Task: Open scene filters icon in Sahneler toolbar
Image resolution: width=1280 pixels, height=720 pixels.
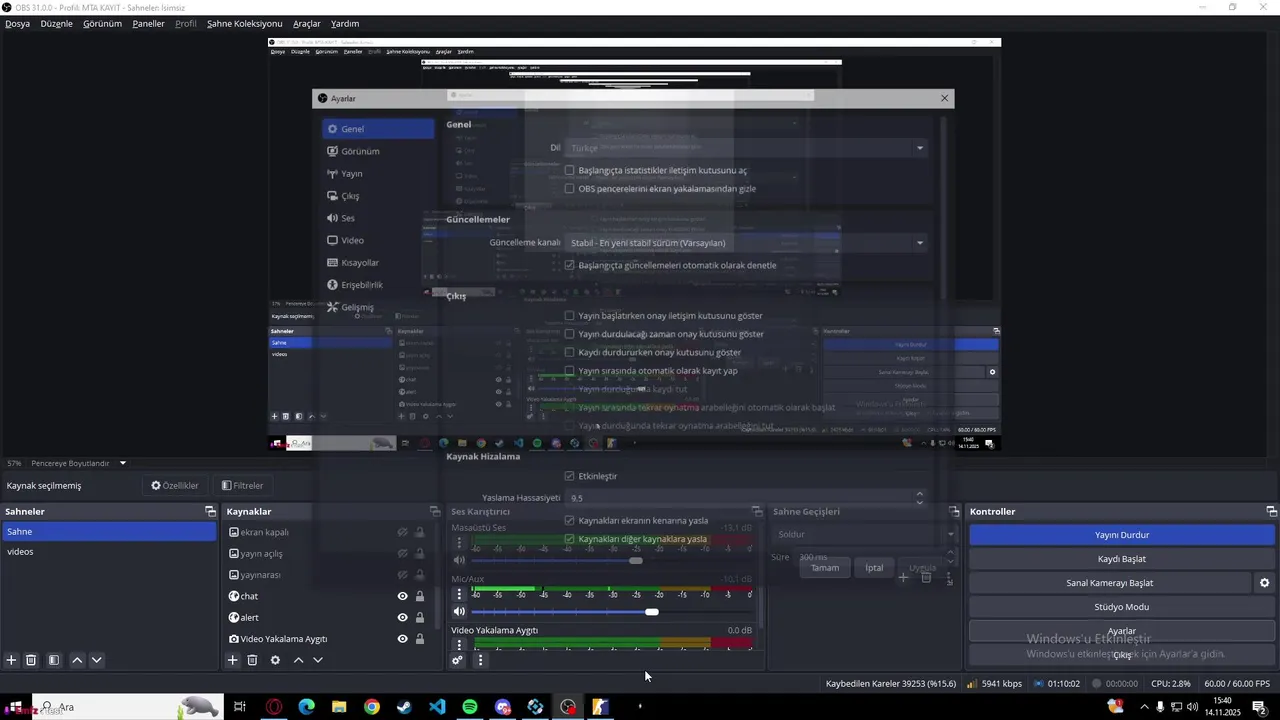Action: coord(54,660)
